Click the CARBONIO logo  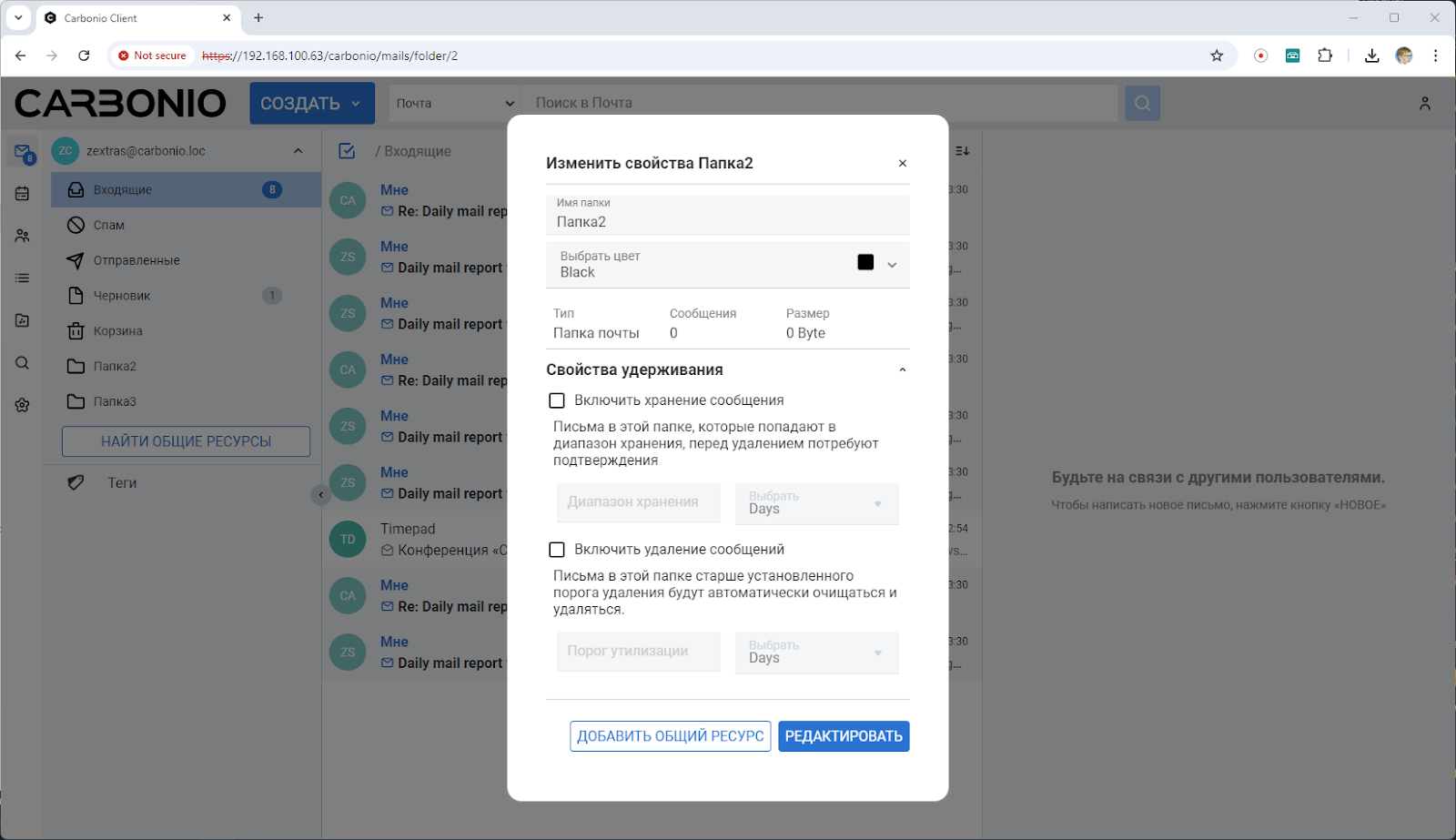click(x=120, y=104)
